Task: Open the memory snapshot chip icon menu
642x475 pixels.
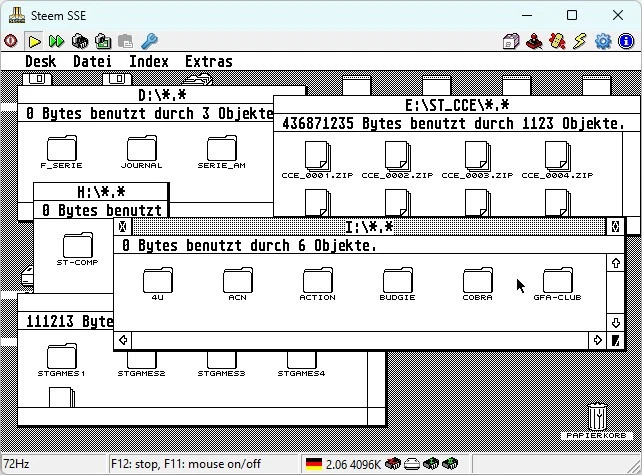Action: click(80, 41)
